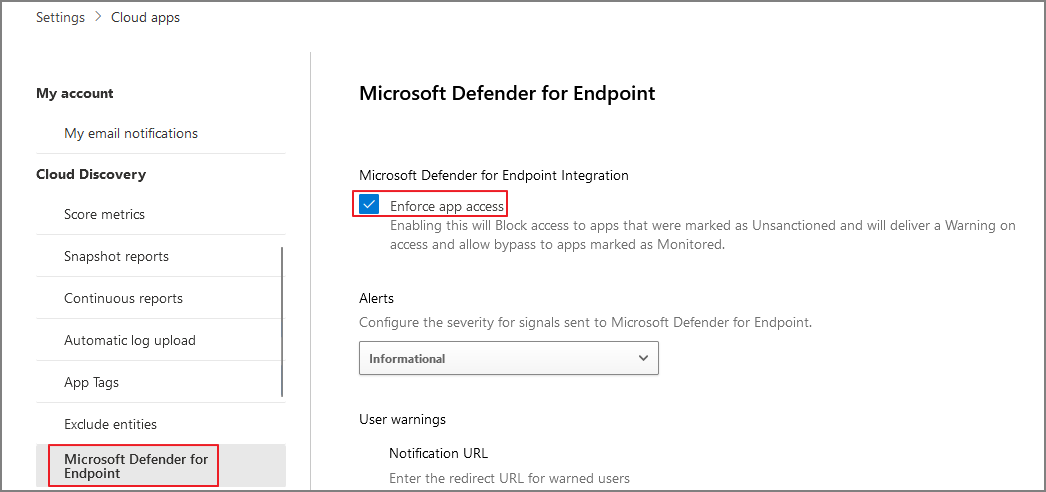Click the Microsoft Defender for Endpoint Integration label

[494, 175]
